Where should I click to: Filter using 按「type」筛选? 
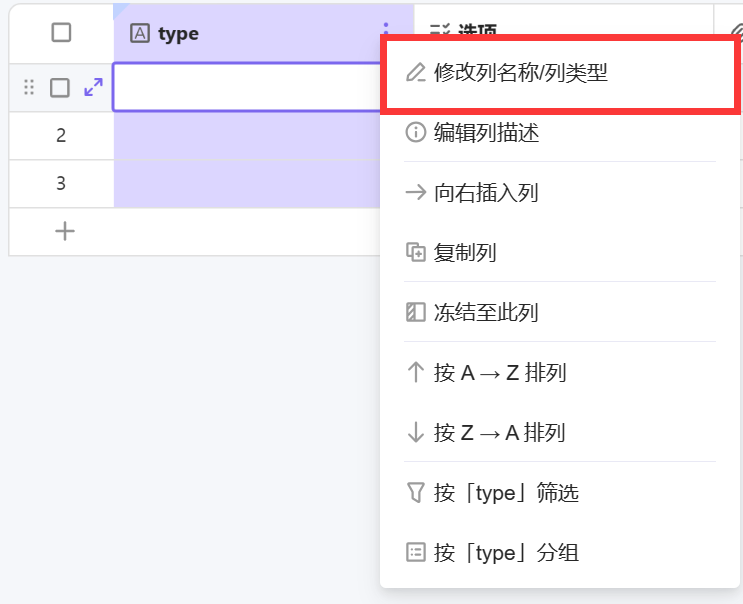pos(506,493)
